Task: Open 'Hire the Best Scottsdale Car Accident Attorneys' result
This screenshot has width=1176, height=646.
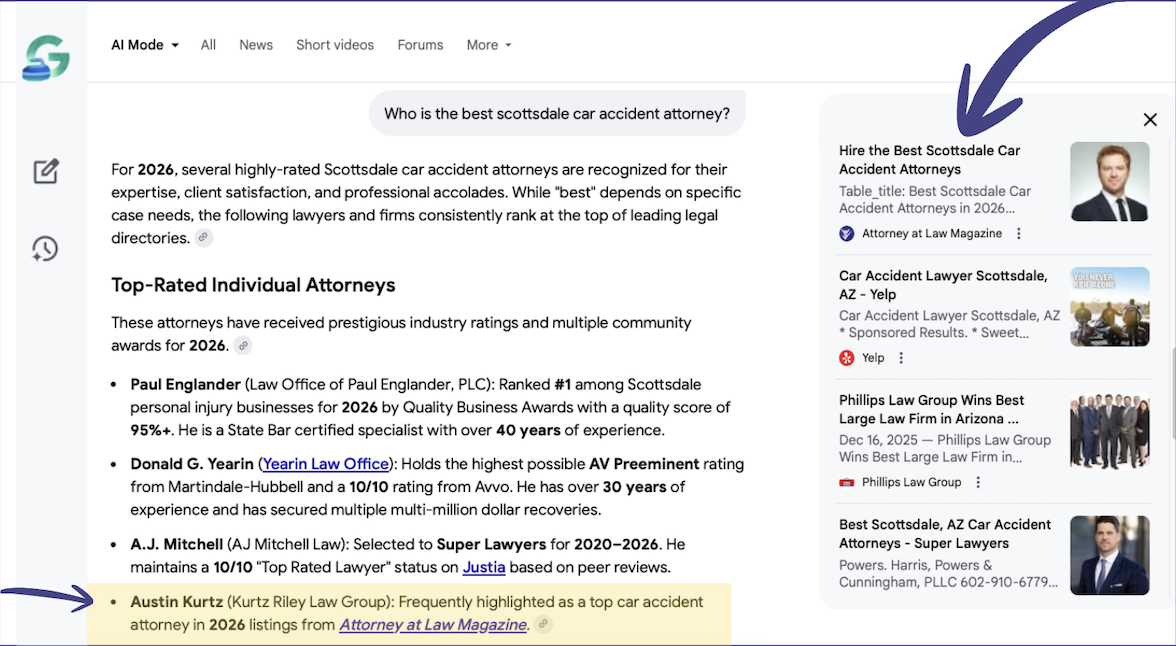Action: pos(929,160)
